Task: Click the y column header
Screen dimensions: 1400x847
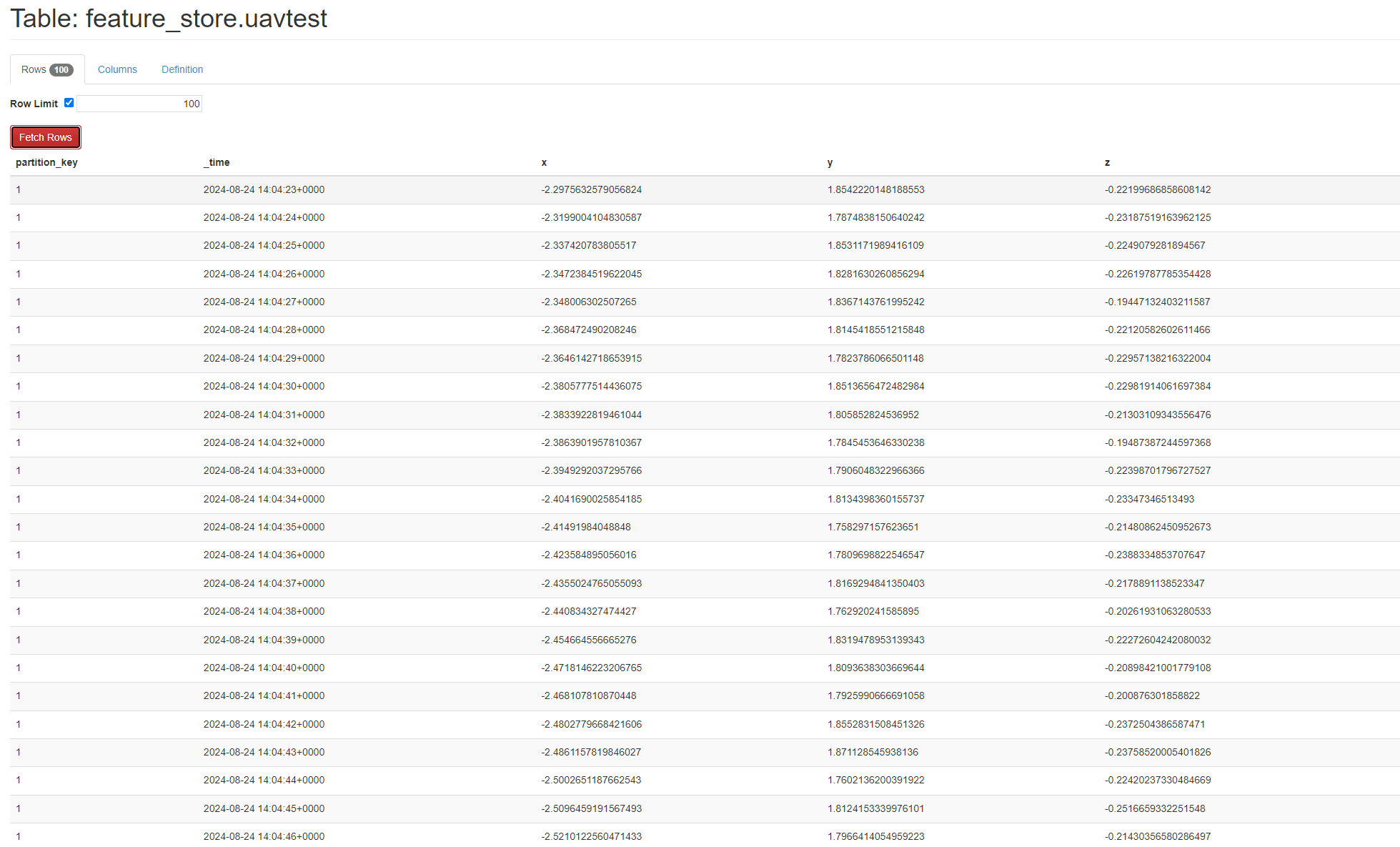Action: [x=830, y=162]
